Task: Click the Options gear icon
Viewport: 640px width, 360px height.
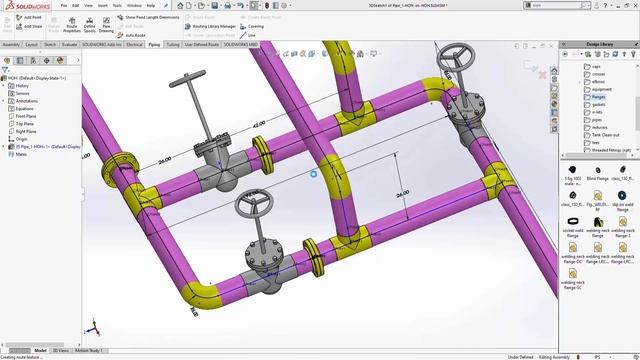Action: [284, 5]
